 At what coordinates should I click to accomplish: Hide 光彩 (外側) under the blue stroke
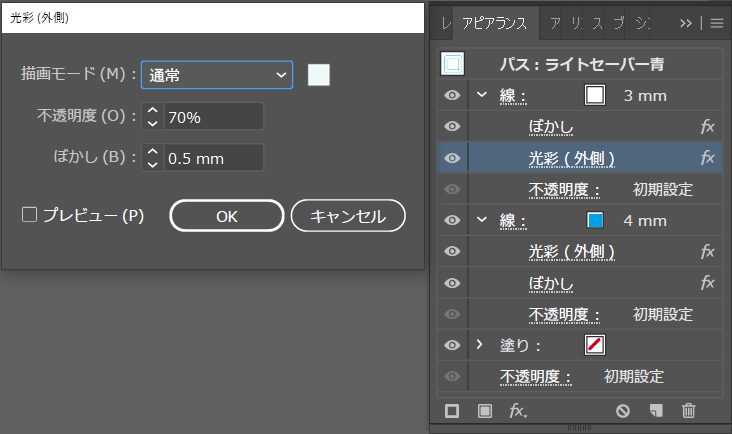pos(452,252)
